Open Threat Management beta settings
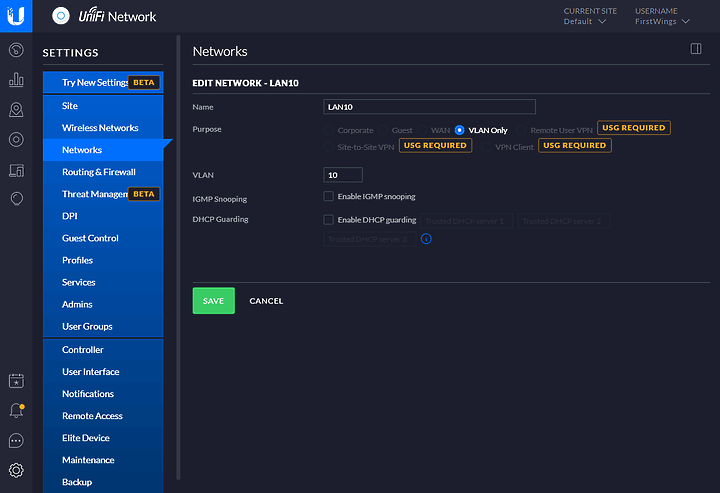720x493 pixels. tap(103, 194)
